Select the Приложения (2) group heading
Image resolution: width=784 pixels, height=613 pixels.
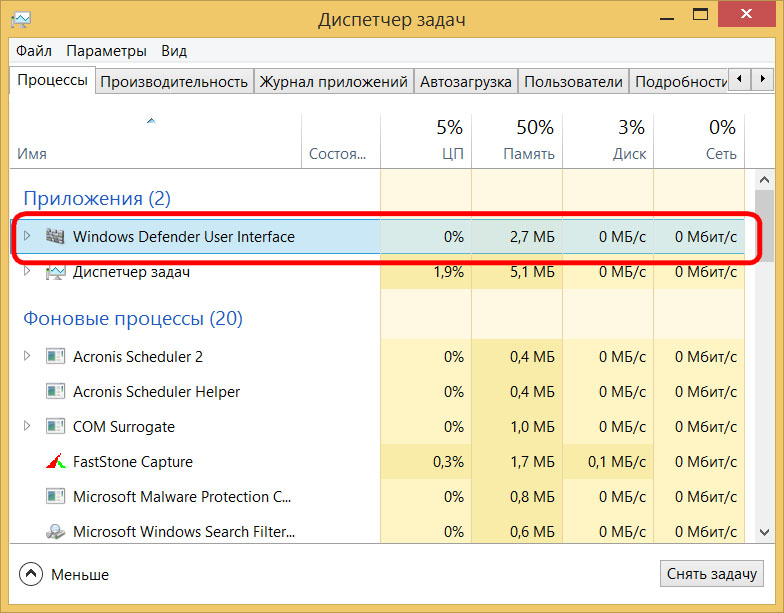coord(97,198)
